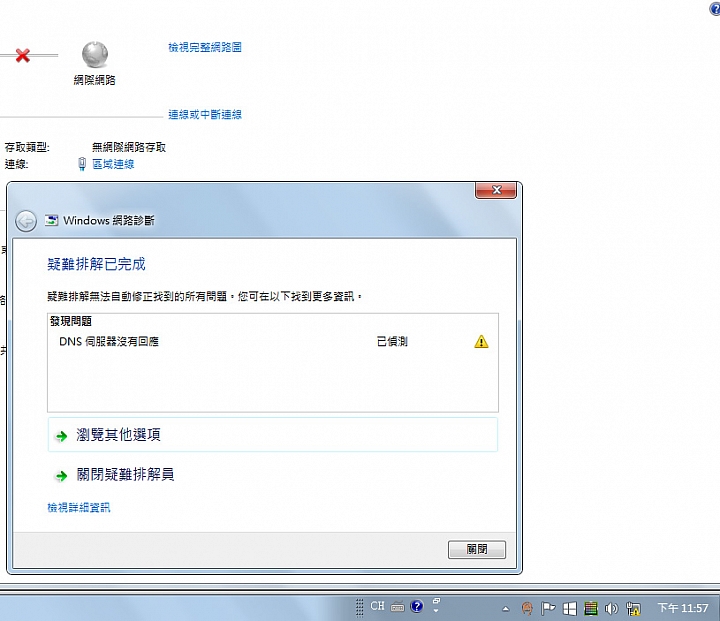Click help icon at top right corner
The image size is (720, 621).
[715, 8]
